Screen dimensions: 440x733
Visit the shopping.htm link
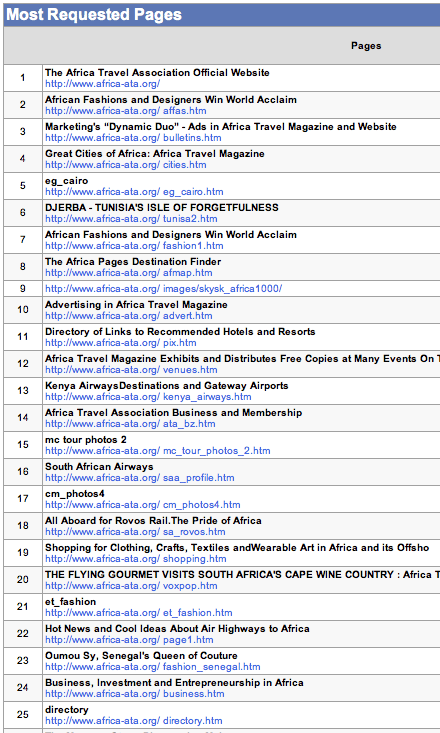(136, 560)
